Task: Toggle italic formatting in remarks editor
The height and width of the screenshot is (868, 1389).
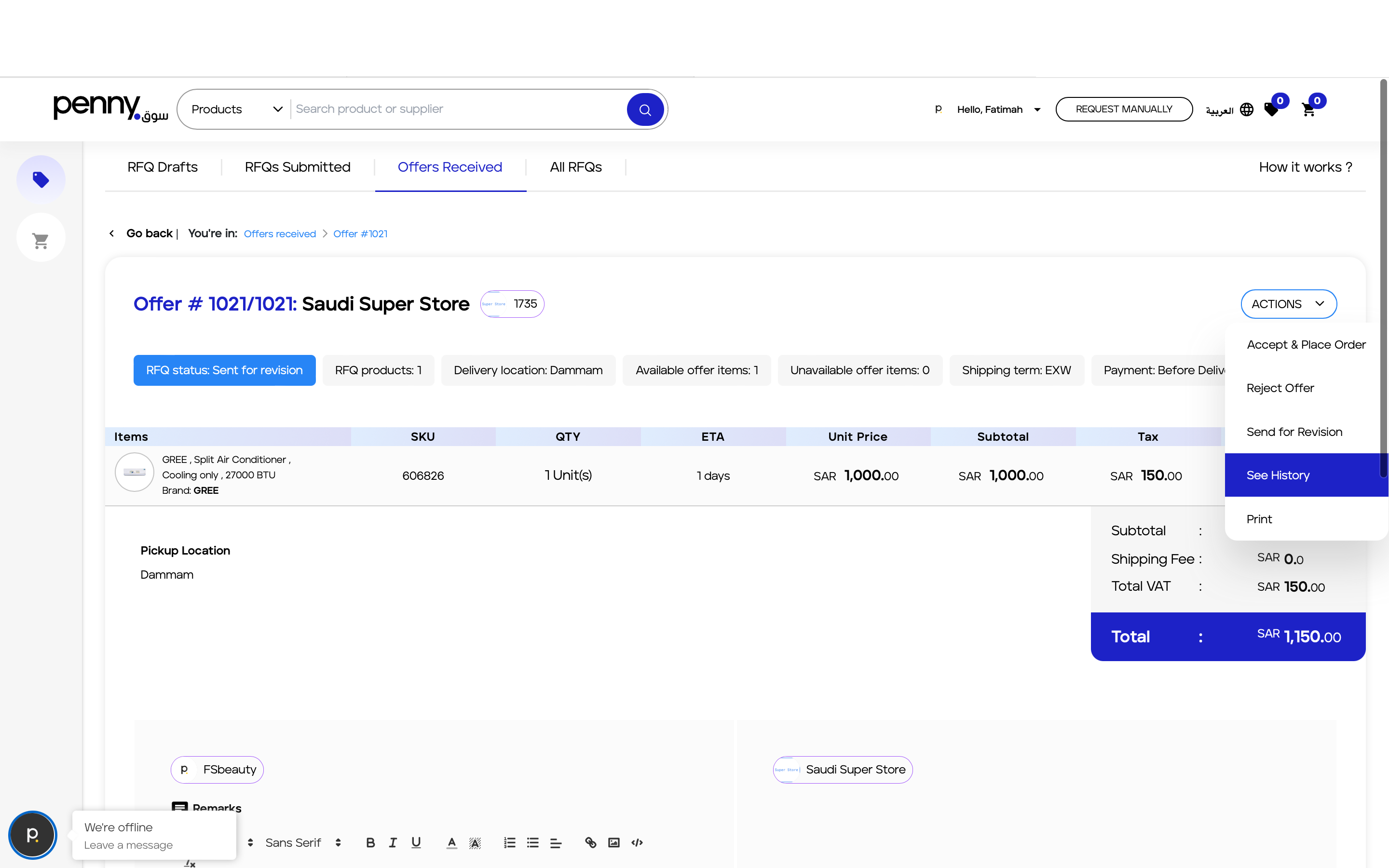Action: point(393,842)
